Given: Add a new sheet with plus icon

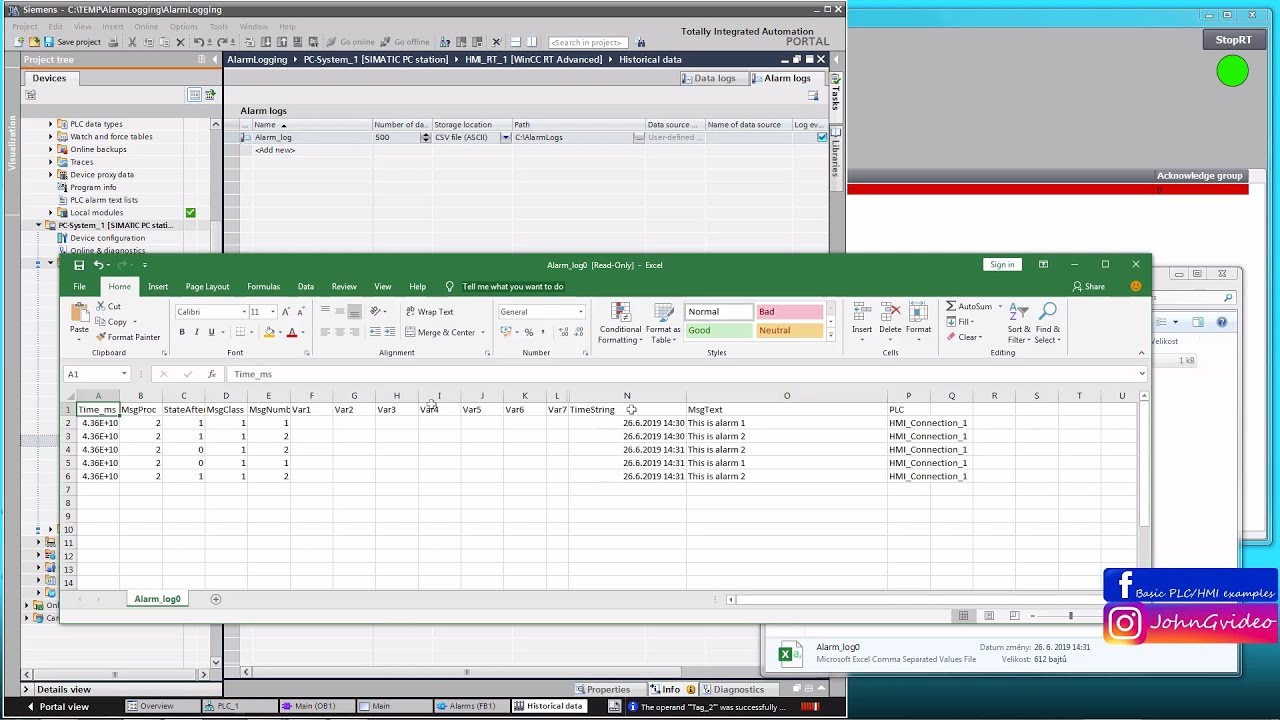Looking at the screenshot, I should [215, 599].
